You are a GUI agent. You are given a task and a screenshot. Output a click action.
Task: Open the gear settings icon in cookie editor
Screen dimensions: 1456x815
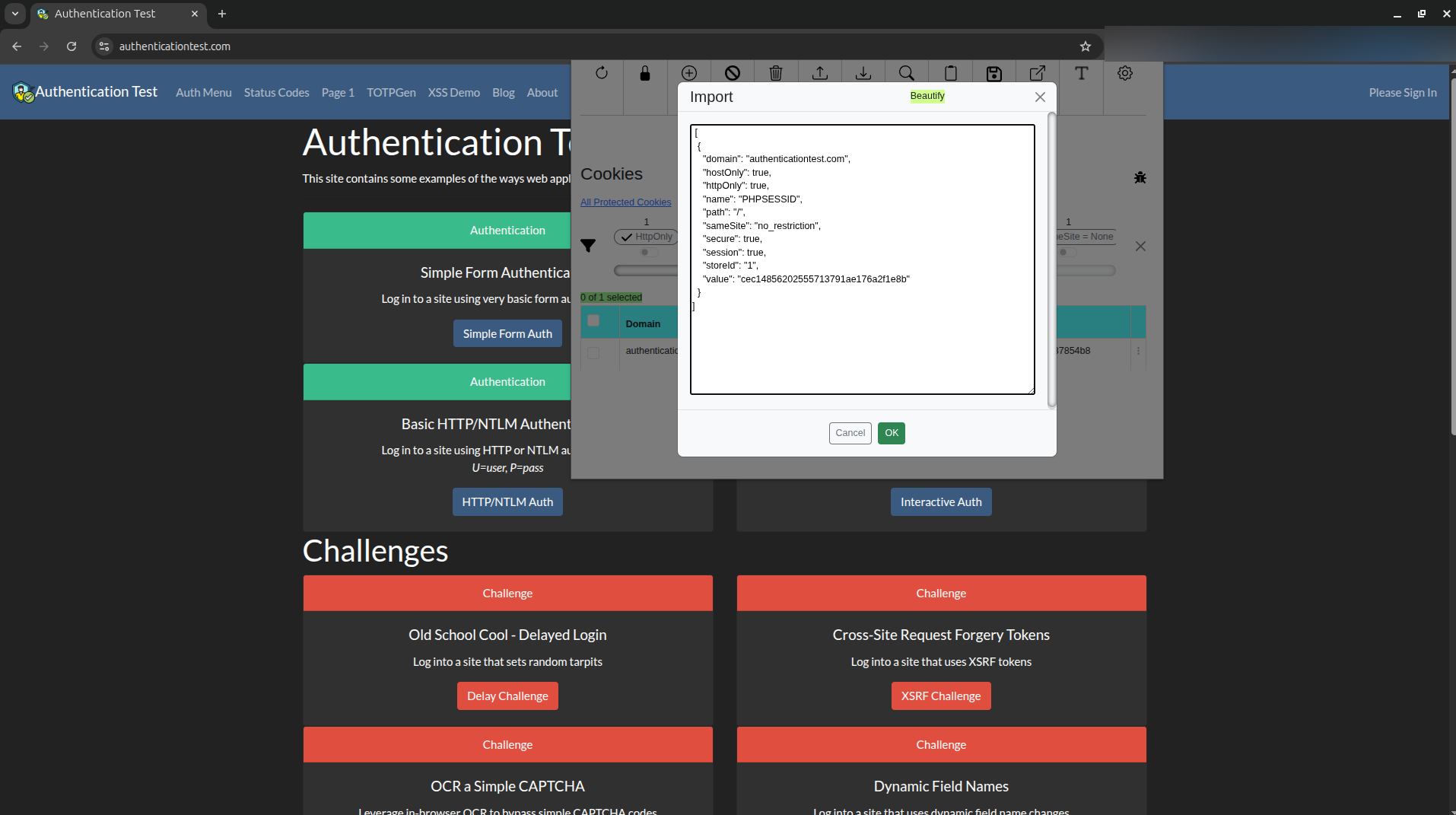[1124, 73]
